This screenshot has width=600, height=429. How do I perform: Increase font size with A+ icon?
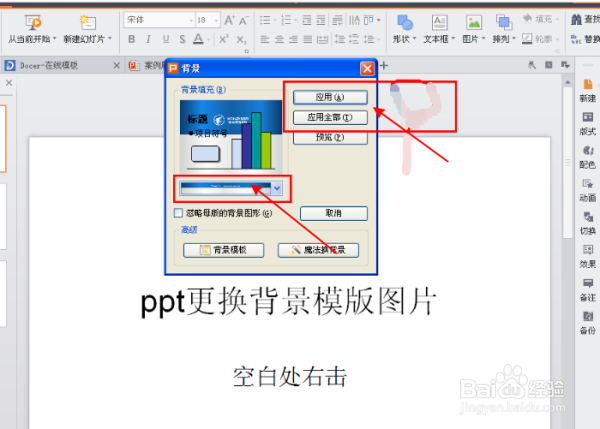(230, 20)
